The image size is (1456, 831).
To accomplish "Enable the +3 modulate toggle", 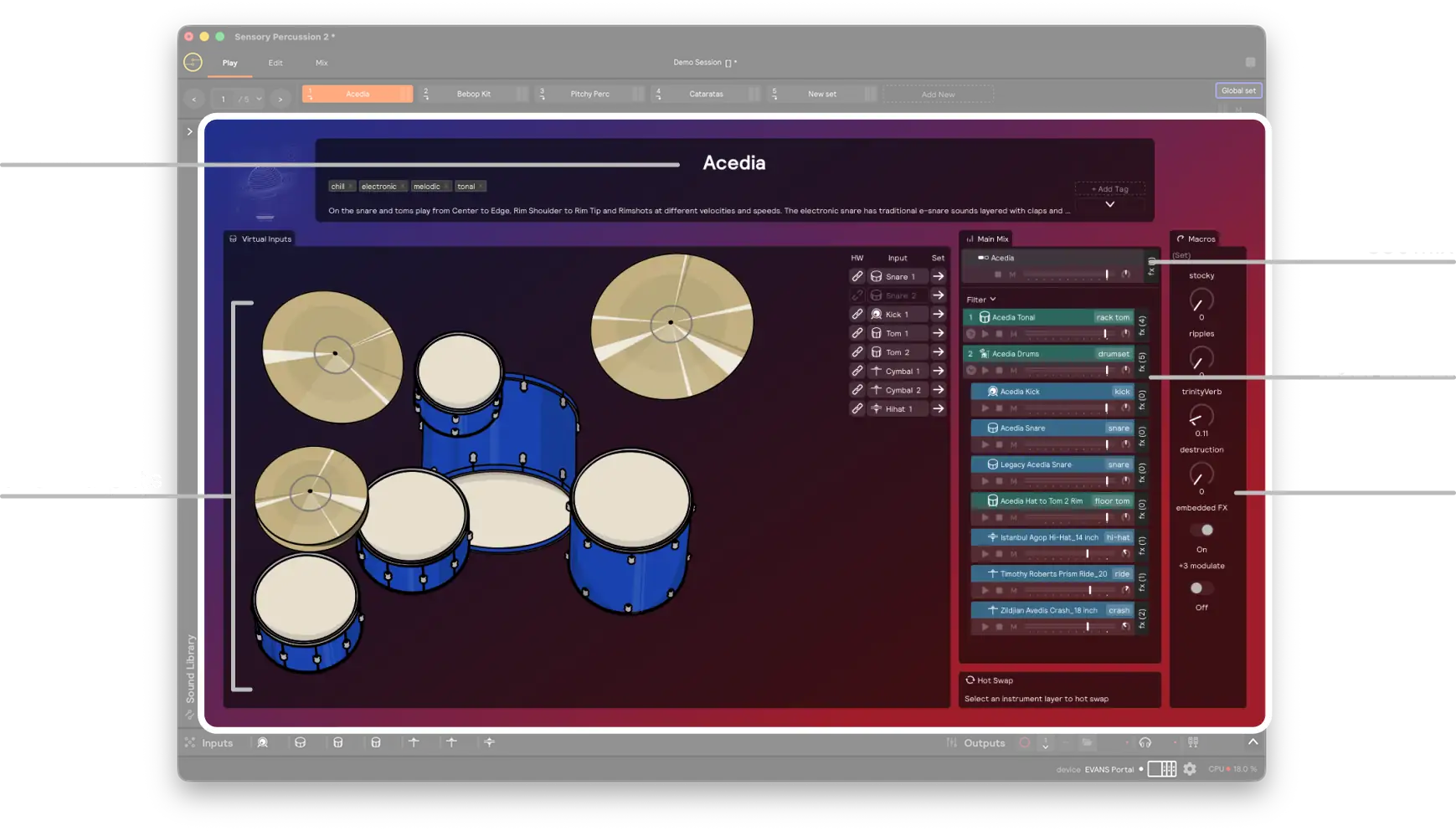I will pos(1196,588).
